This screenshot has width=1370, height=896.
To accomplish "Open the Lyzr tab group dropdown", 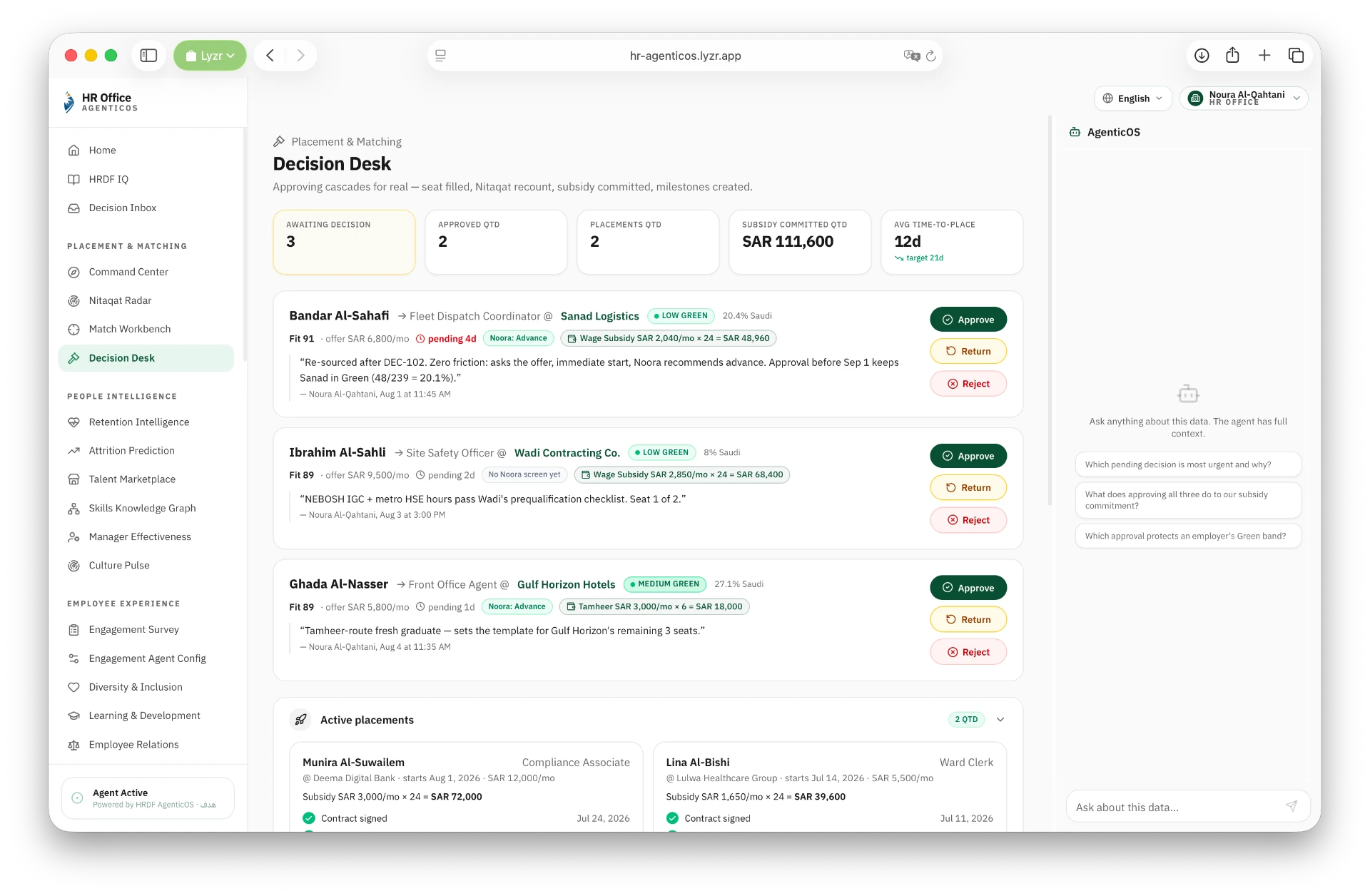I will click(210, 56).
